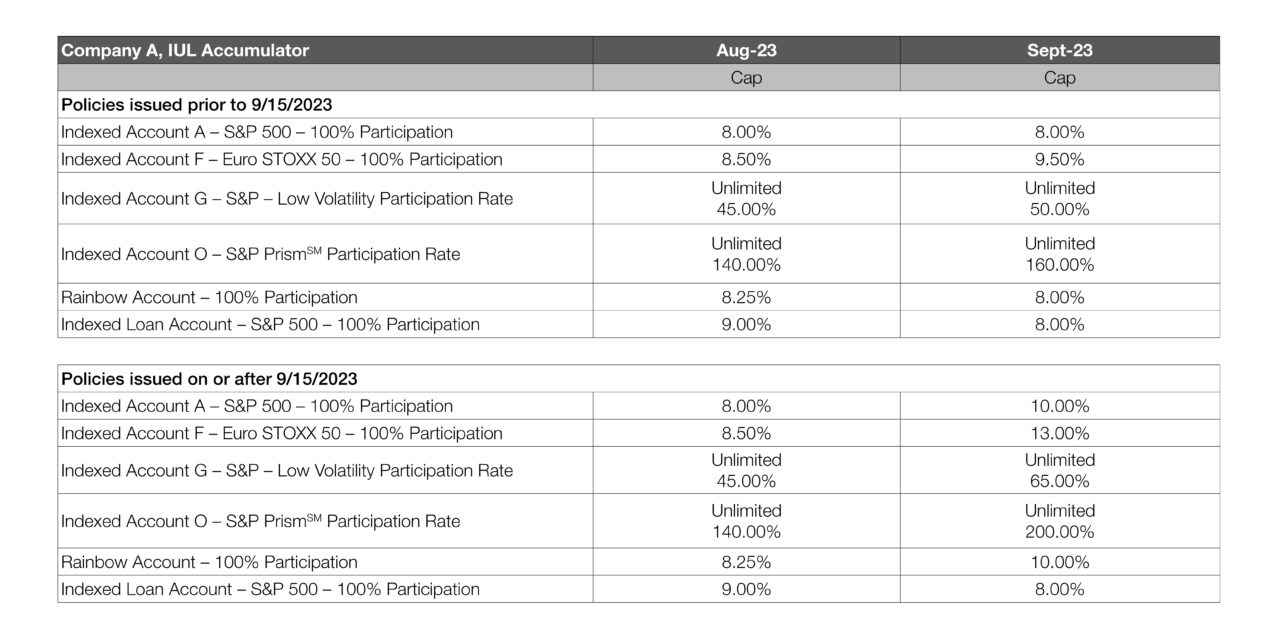This screenshot has height=640, width=1280.
Task: Select the Unlimited 160.00% S&P Prism cell
Action: click(1059, 254)
